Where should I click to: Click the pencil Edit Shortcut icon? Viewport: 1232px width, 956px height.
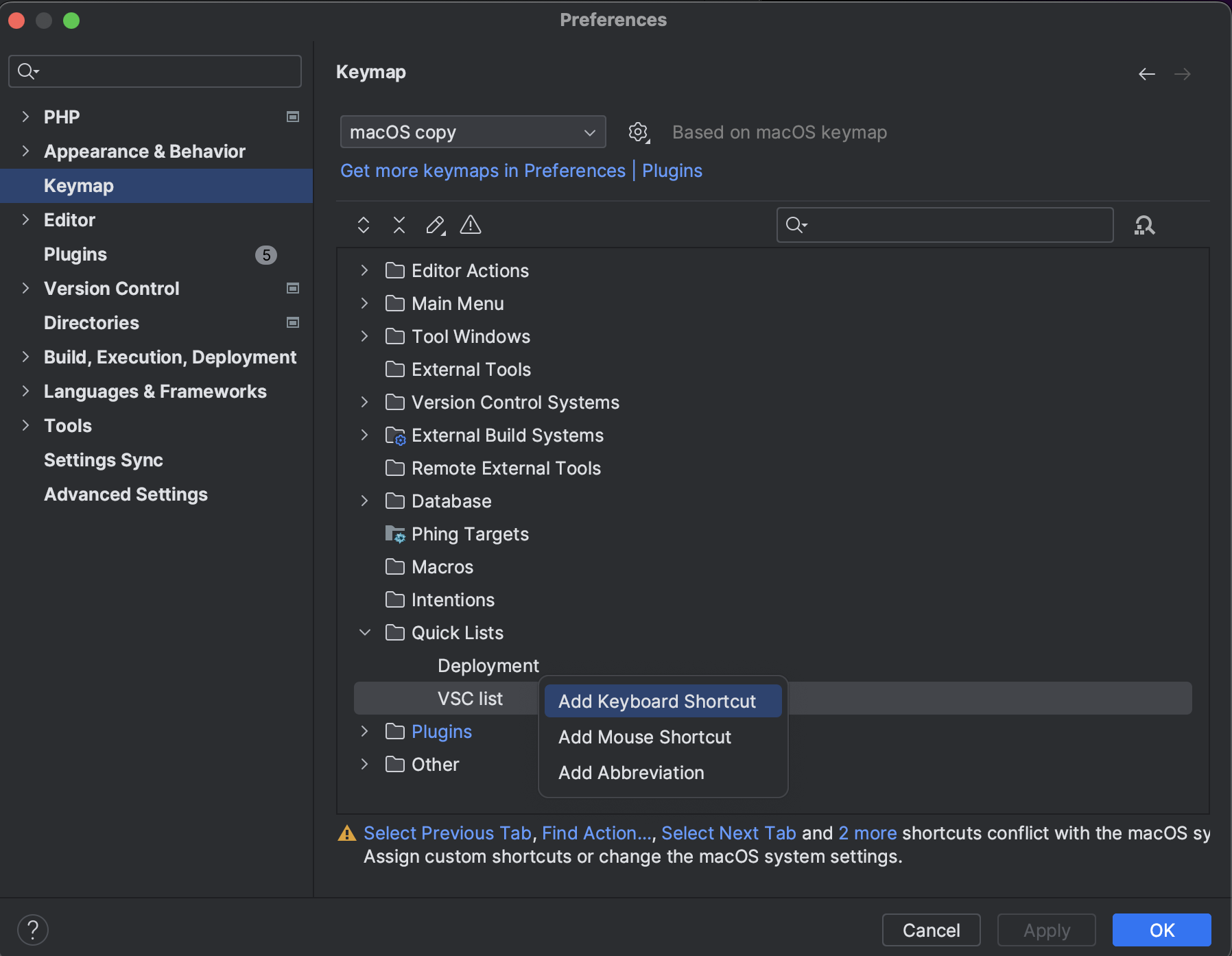pos(435,225)
